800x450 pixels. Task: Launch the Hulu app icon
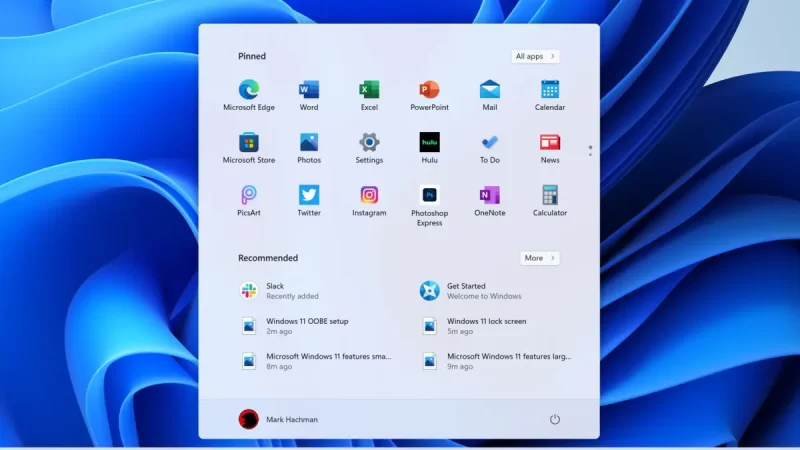pos(429,142)
